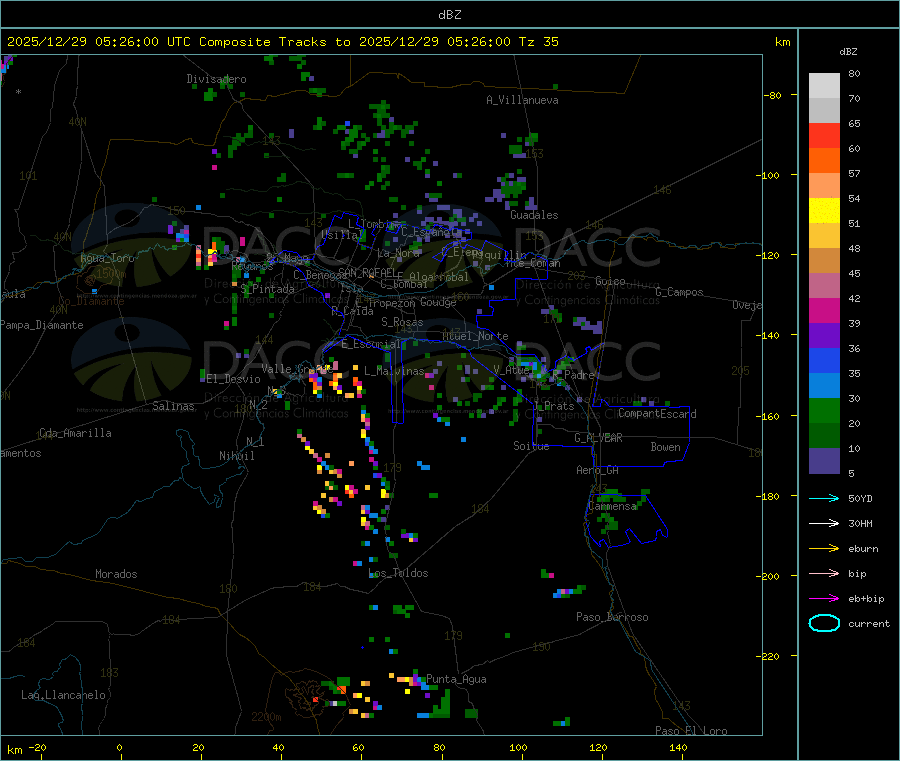Click the -220 km axis tick label
The width and height of the screenshot is (900, 761).
pos(770,657)
